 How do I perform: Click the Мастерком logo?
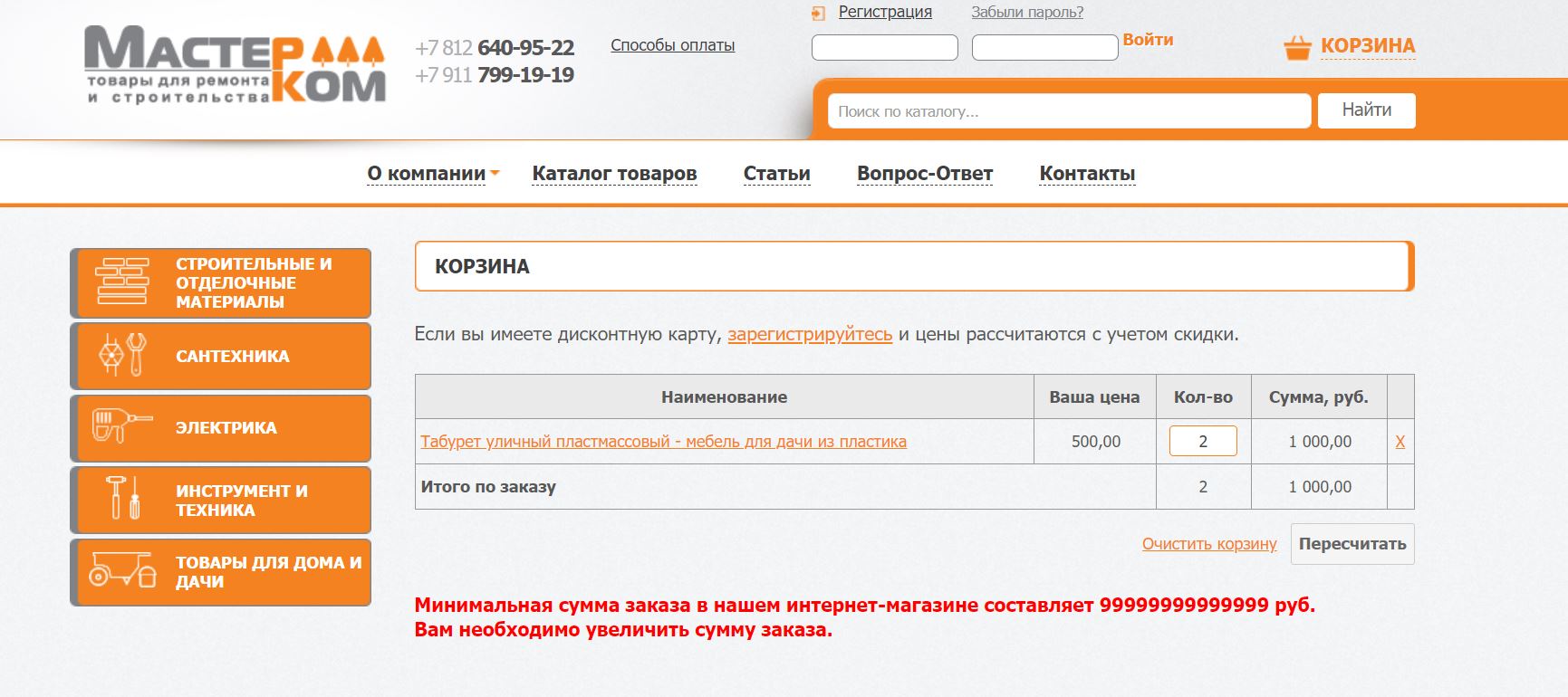pyautogui.click(x=236, y=65)
